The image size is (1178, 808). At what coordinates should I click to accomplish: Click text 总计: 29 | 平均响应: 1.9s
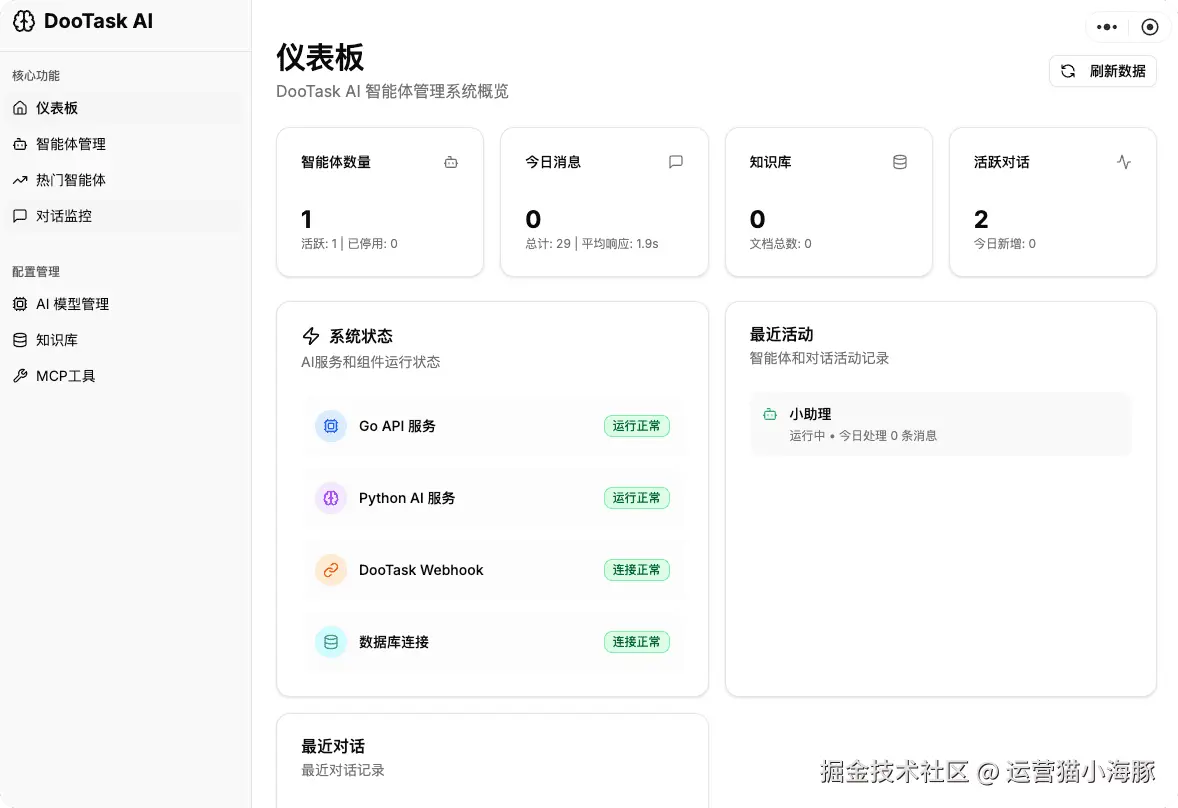[x=592, y=243]
